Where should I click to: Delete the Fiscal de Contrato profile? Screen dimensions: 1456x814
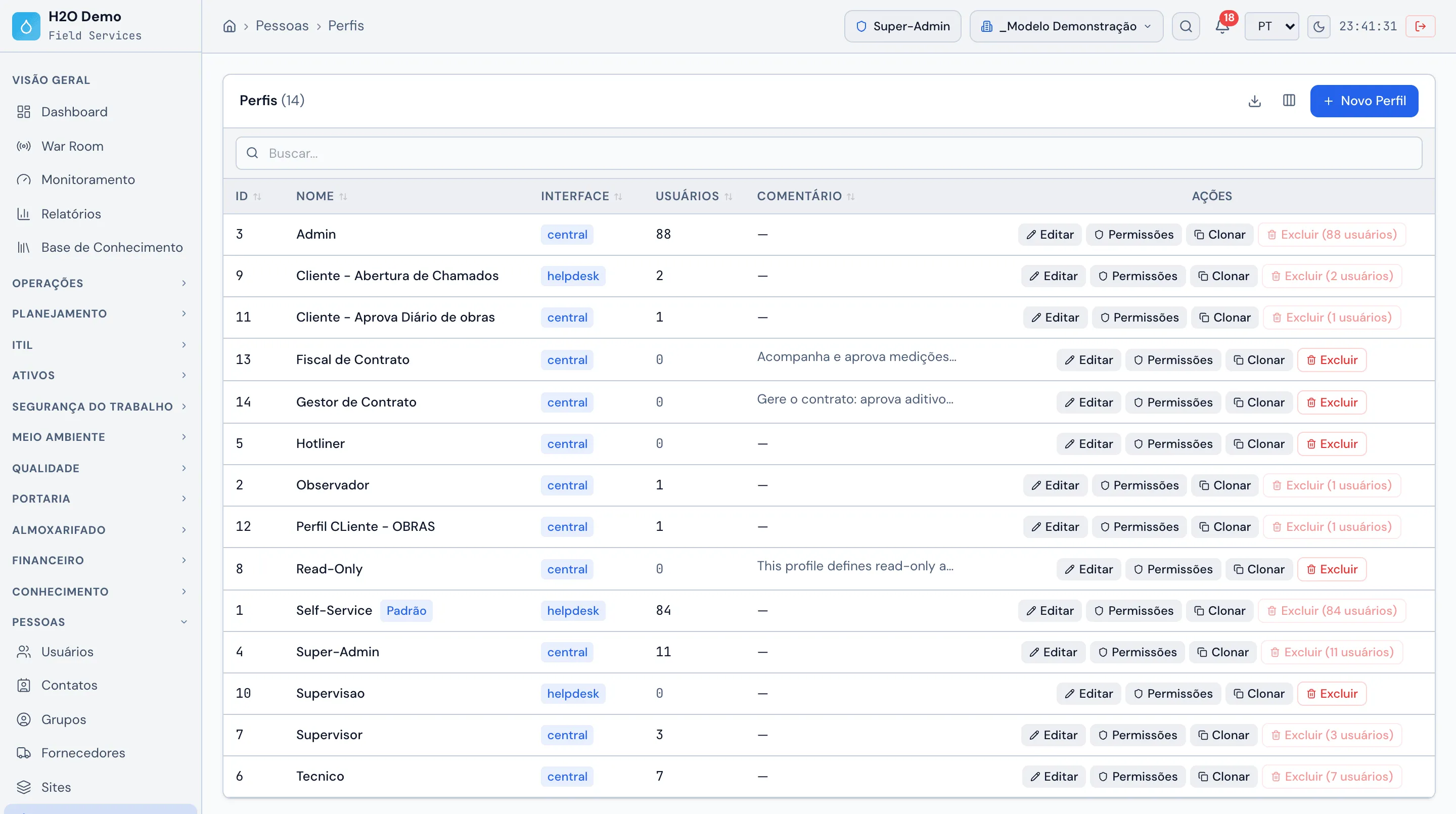[x=1332, y=360]
